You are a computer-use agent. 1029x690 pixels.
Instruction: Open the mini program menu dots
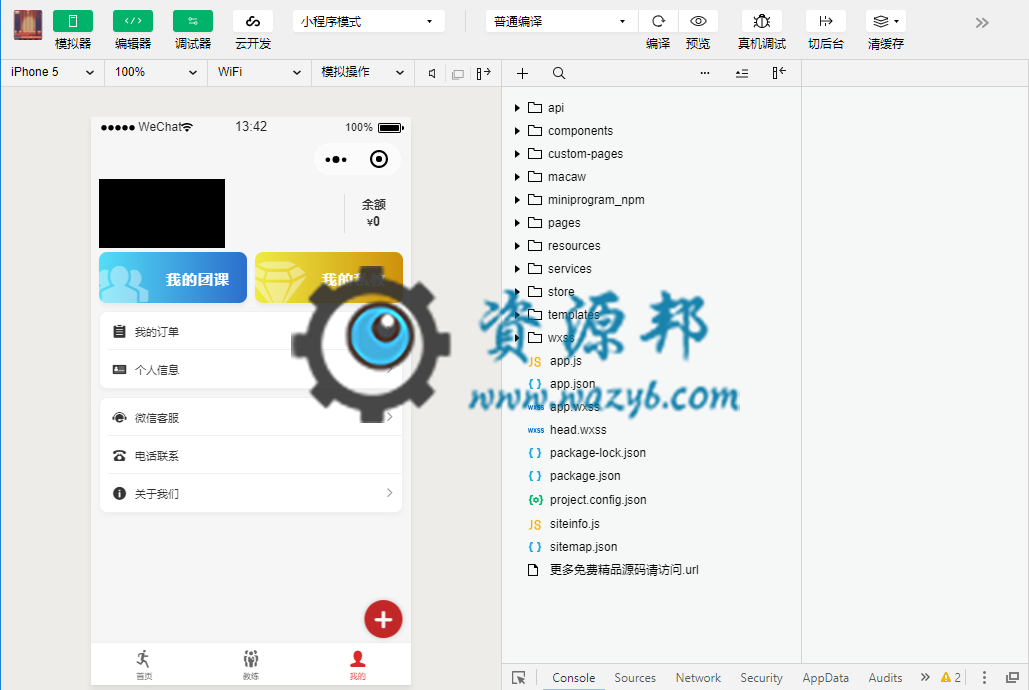pyautogui.click(x=336, y=160)
